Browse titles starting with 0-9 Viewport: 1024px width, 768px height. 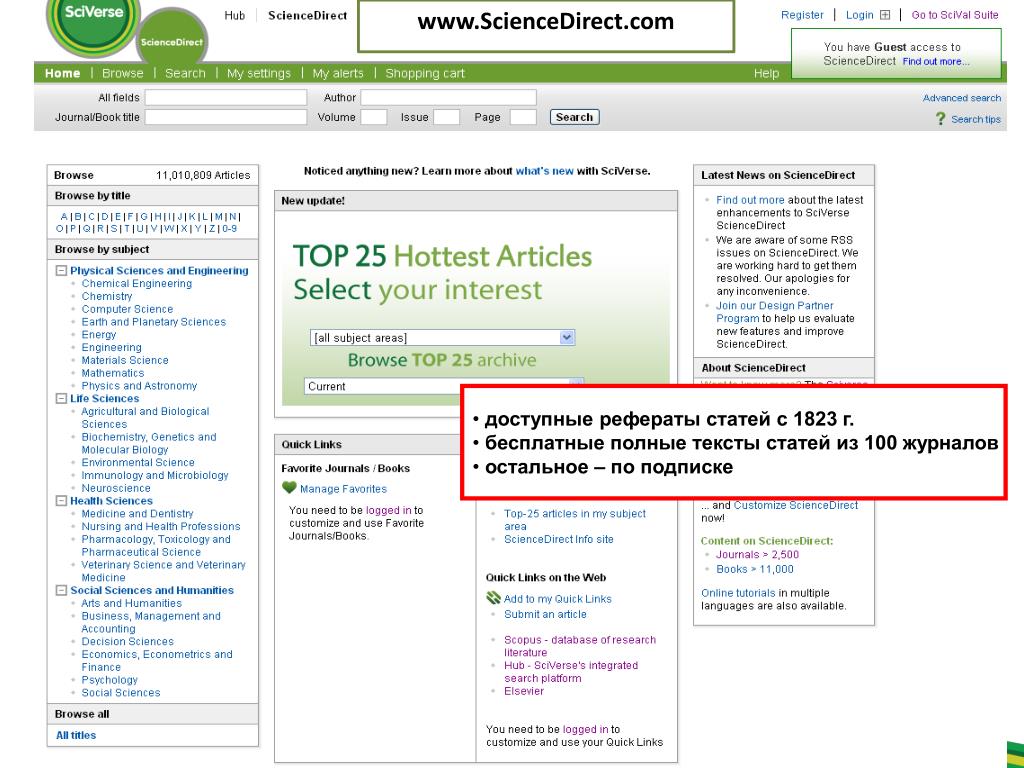230,229
